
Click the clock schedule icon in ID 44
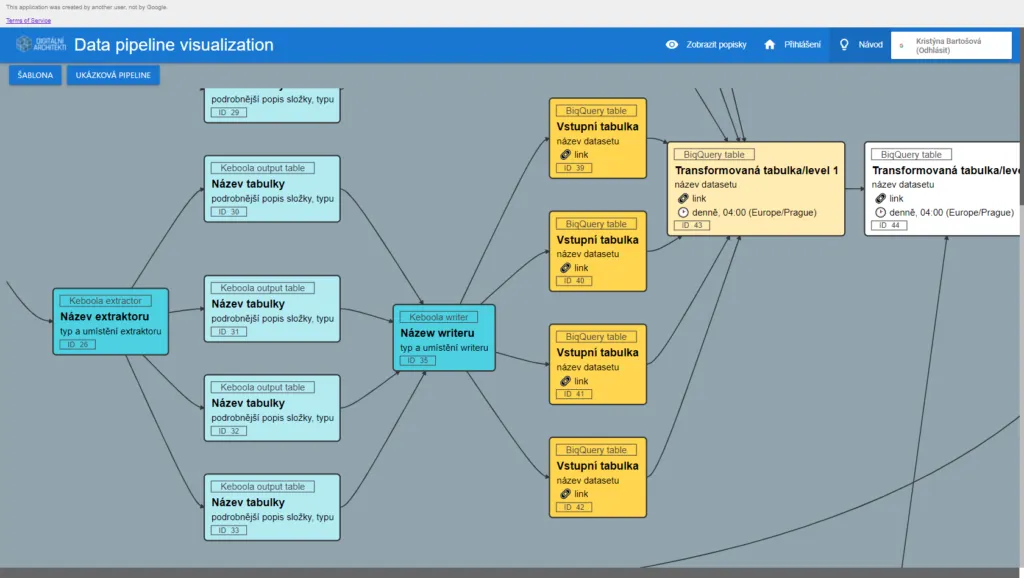click(x=880, y=212)
